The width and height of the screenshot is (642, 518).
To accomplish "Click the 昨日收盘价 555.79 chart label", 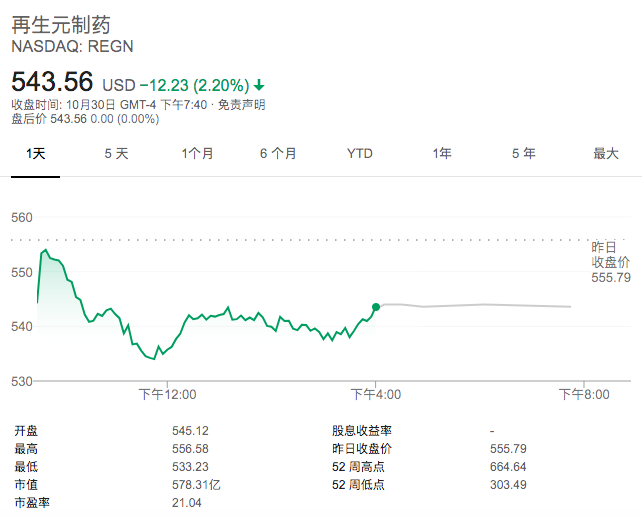I will coord(610,262).
